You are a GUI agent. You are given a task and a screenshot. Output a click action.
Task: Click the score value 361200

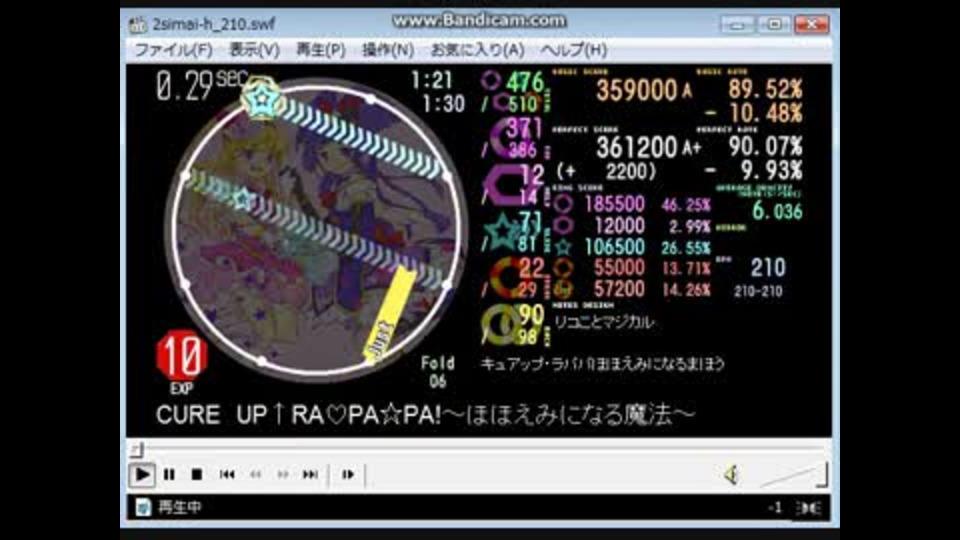[636, 148]
